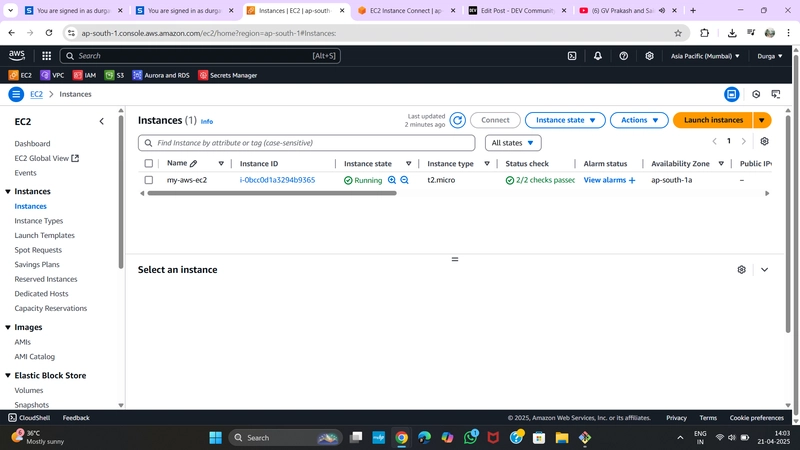
Task: Click EC2 breadcrumb link
Action: tap(36, 94)
